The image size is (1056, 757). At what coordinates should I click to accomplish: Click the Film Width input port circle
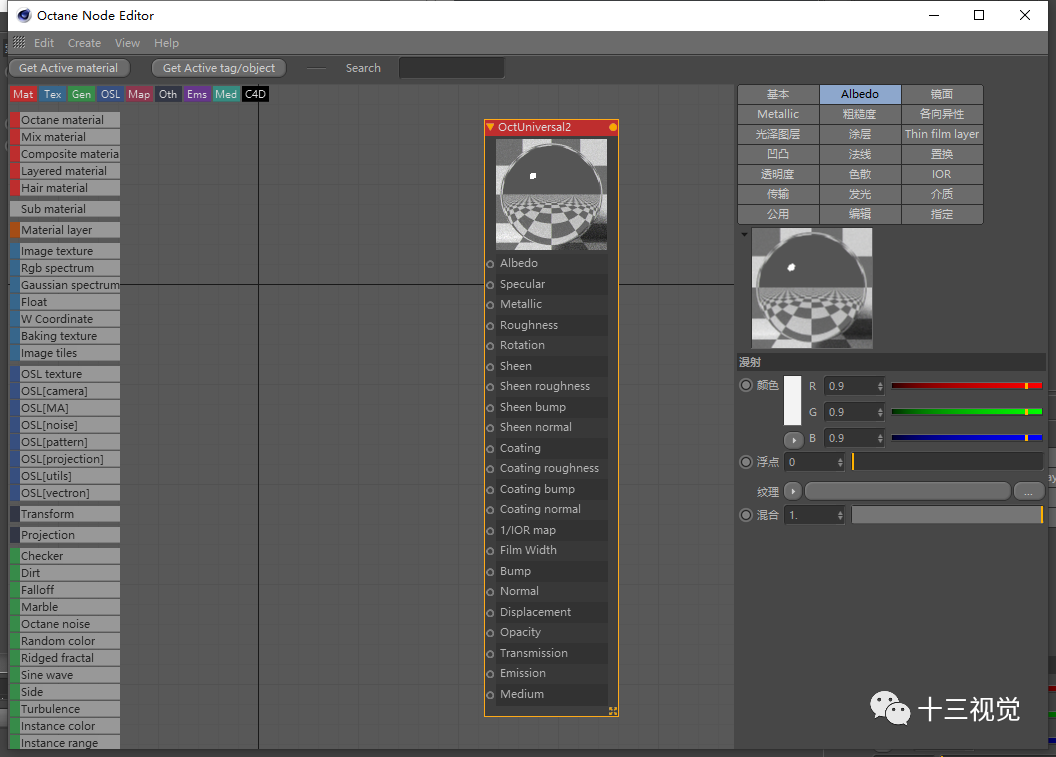click(x=490, y=552)
